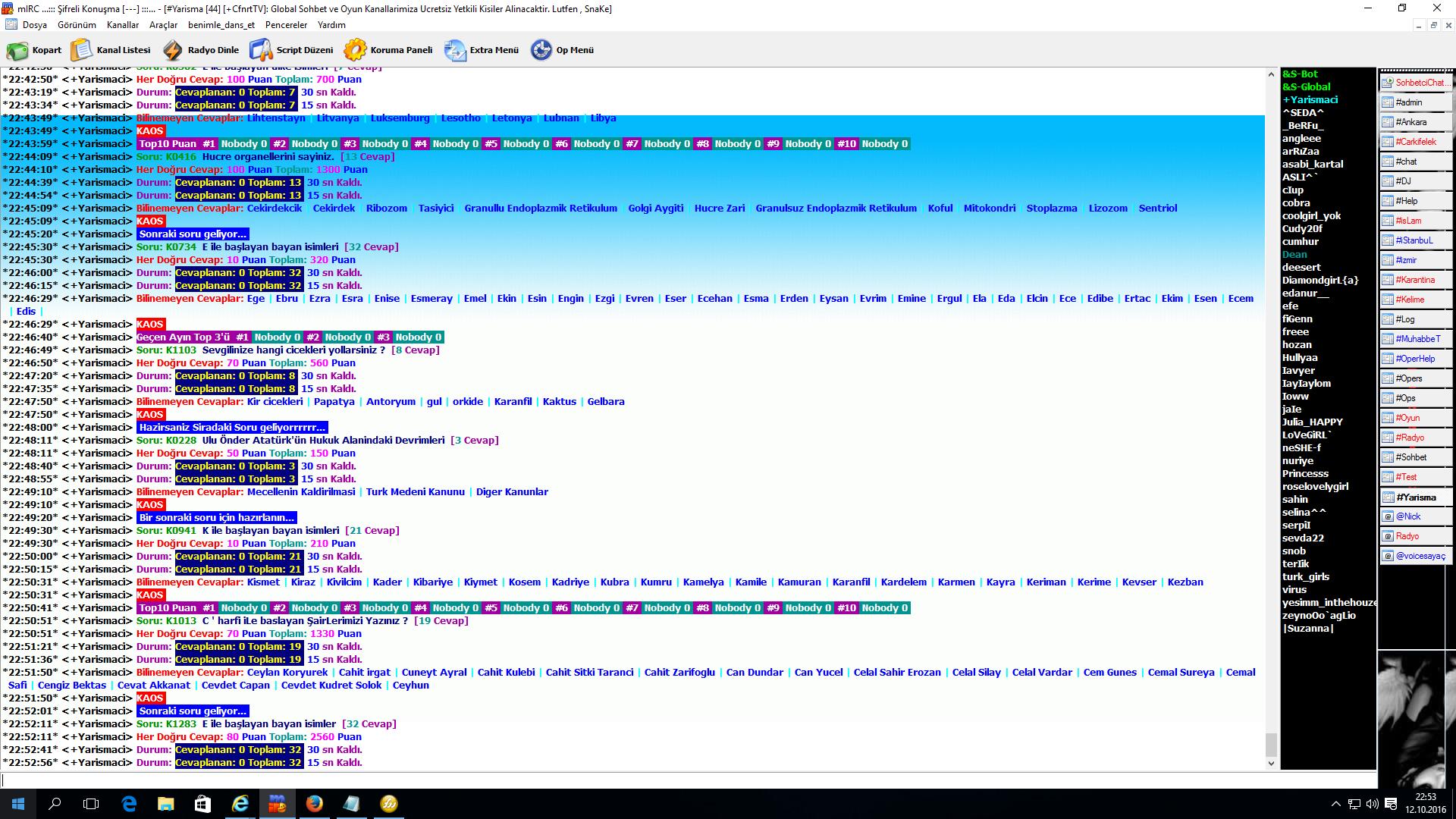Switch to #Karantina channel window
Image resolution: width=1456 pixels, height=819 pixels.
[x=1416, y=280]
